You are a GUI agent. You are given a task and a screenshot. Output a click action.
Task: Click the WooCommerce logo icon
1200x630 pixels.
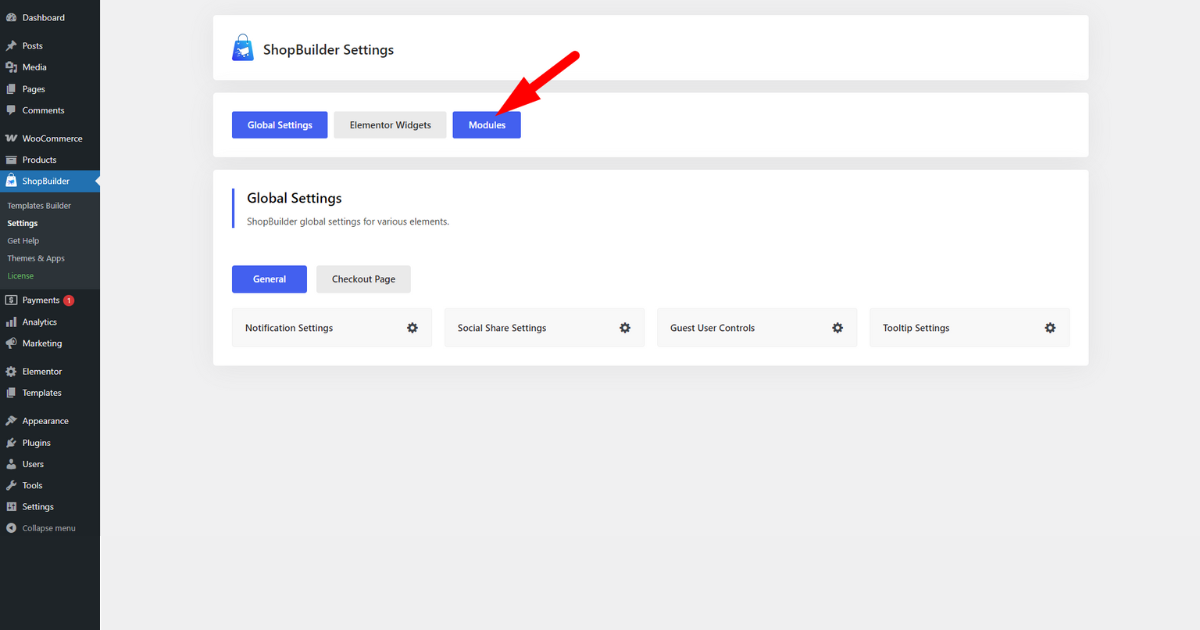coord(11,138)
